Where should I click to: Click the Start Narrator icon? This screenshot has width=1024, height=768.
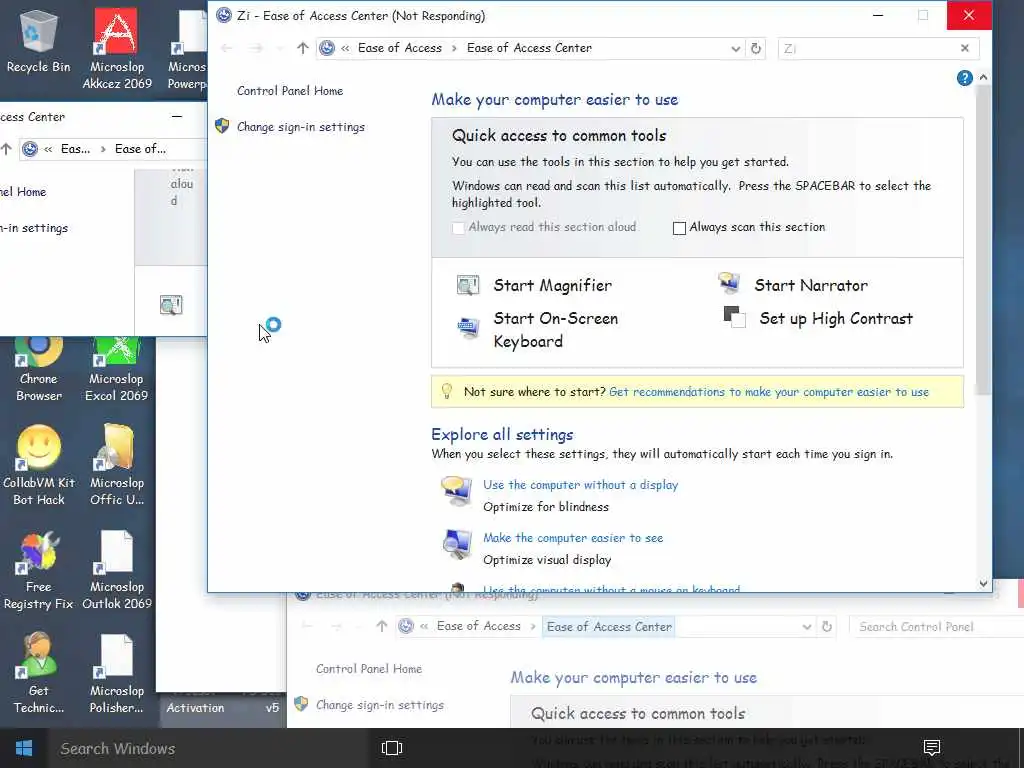click(x=729, y=283)
